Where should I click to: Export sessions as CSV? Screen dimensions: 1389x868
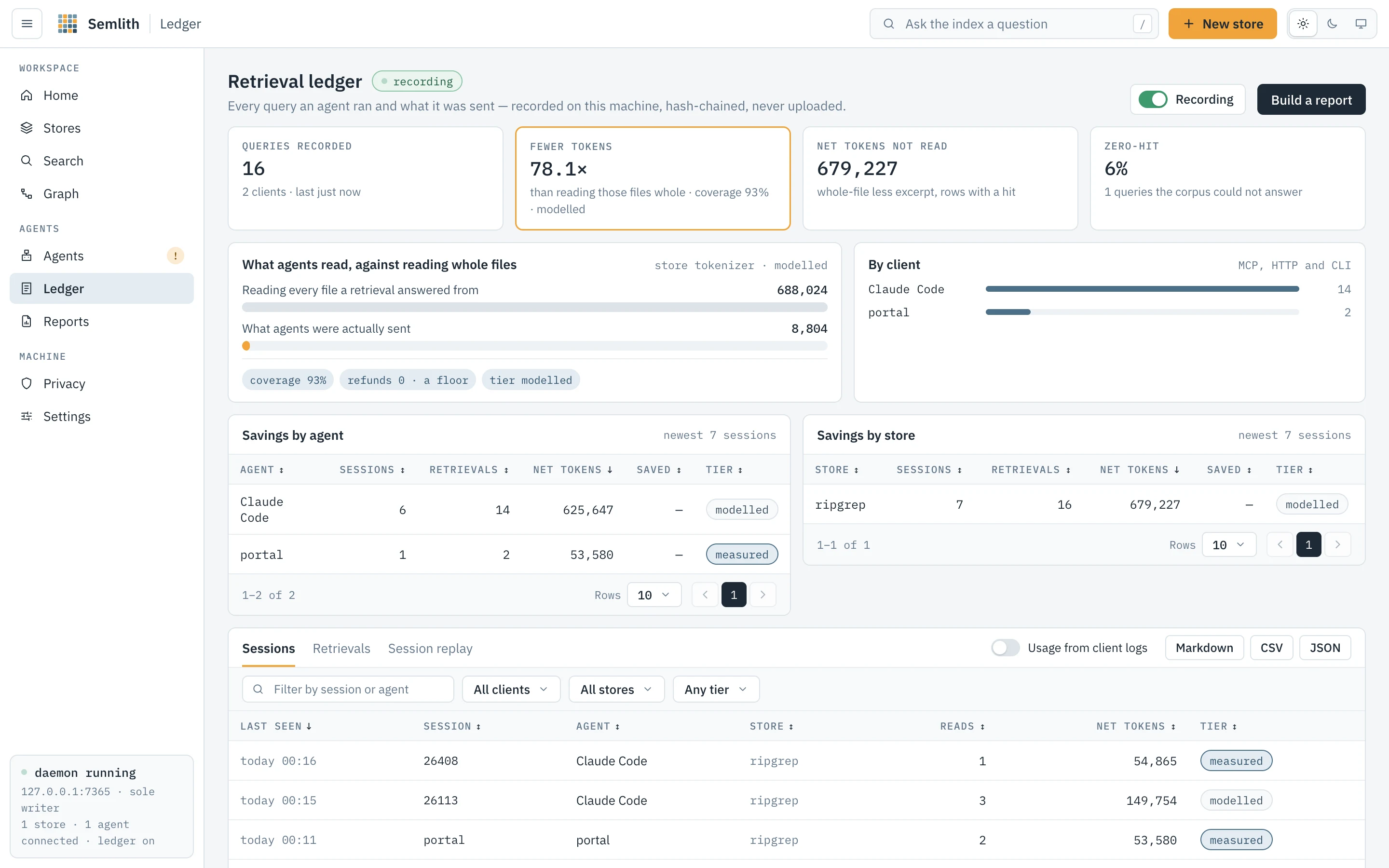1271,648
